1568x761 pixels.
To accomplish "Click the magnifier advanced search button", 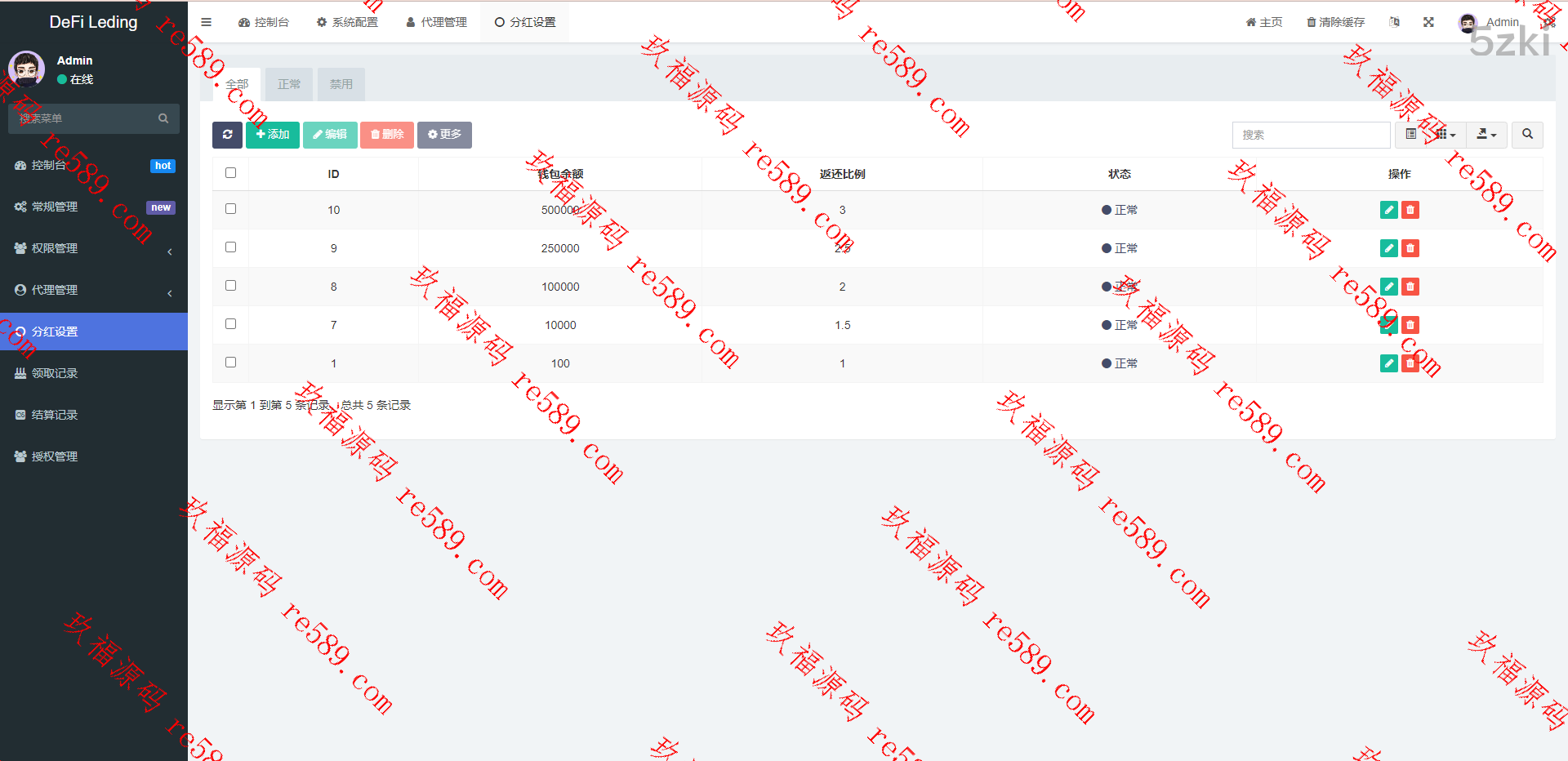I will pyautogui.click(x=1527, y=135).
